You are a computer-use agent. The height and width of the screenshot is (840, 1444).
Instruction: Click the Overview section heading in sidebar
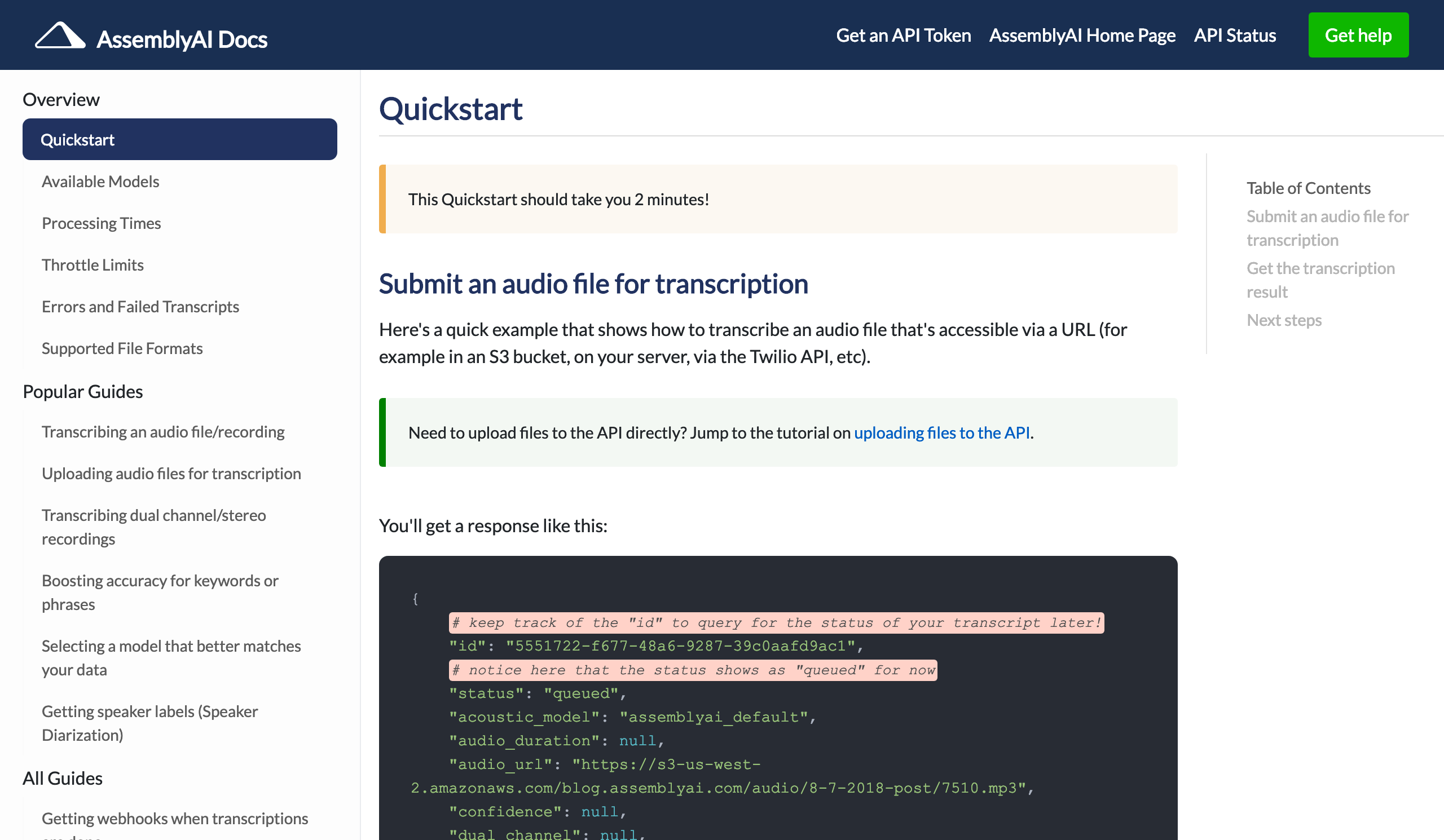click(x=61, y=100)
